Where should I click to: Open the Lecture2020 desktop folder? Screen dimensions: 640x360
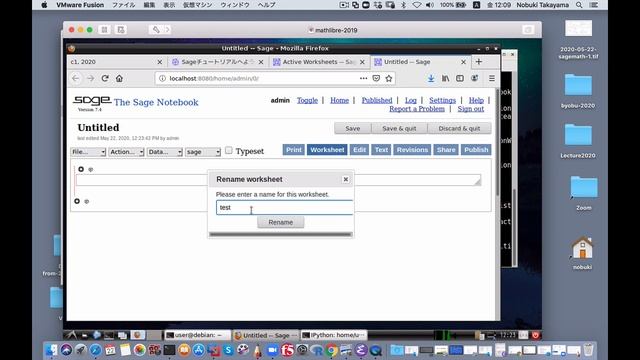[x=578, y=141]
